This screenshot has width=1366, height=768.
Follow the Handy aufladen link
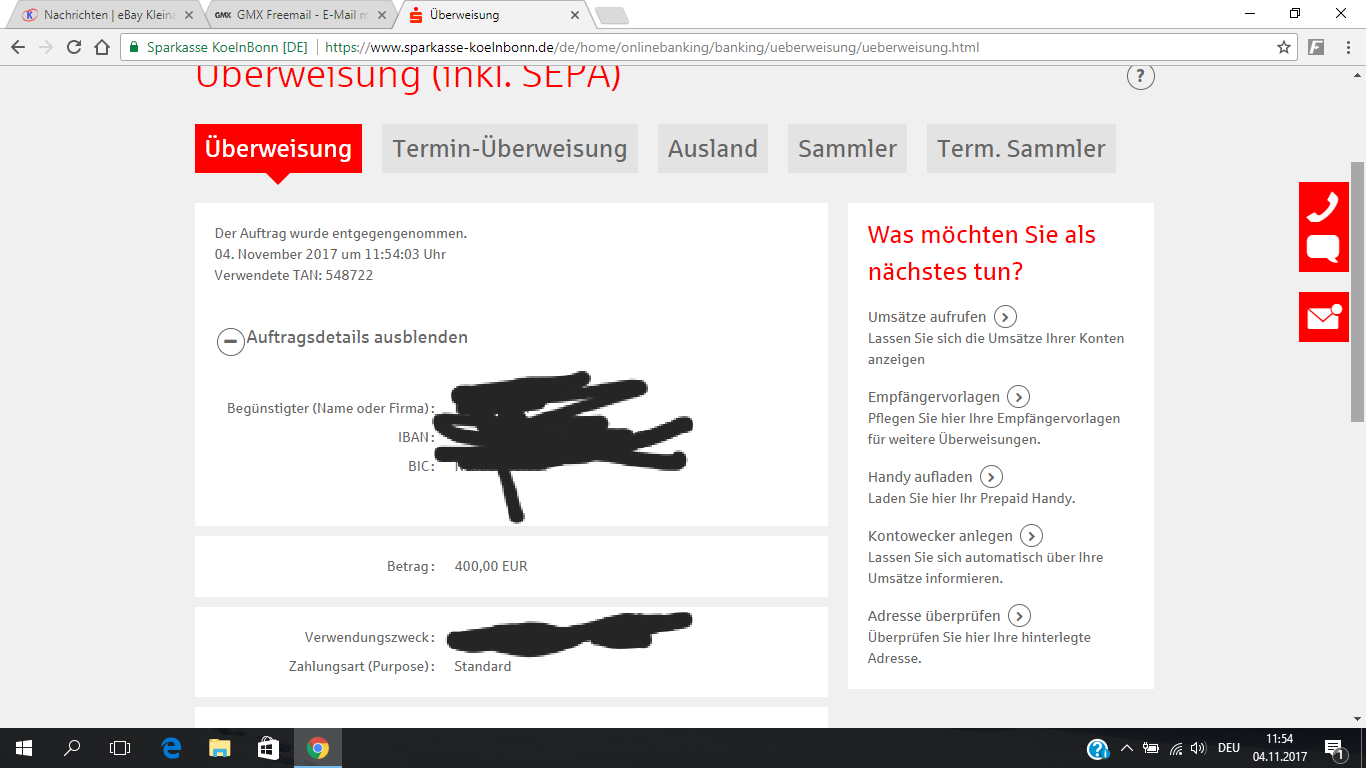pyautogui.click(x=920, y=477)
